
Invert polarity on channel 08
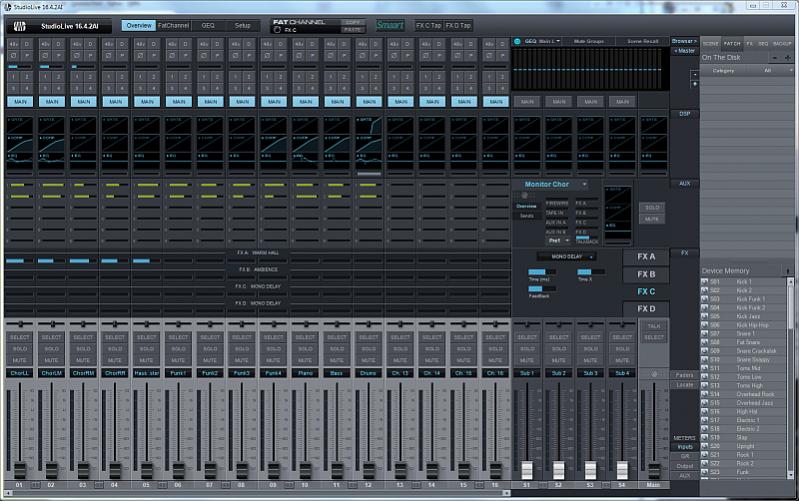(x=236, y=55)
